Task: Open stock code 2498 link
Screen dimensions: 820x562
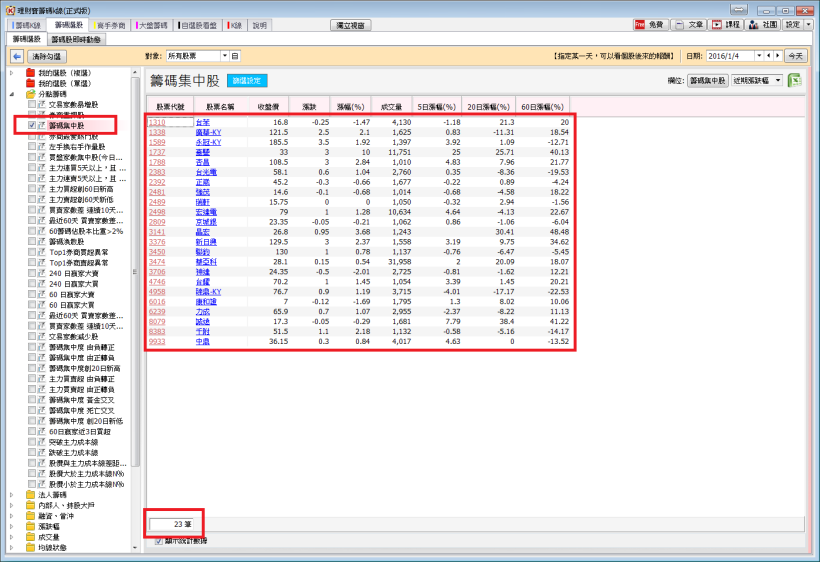Action: pos(157,211)
